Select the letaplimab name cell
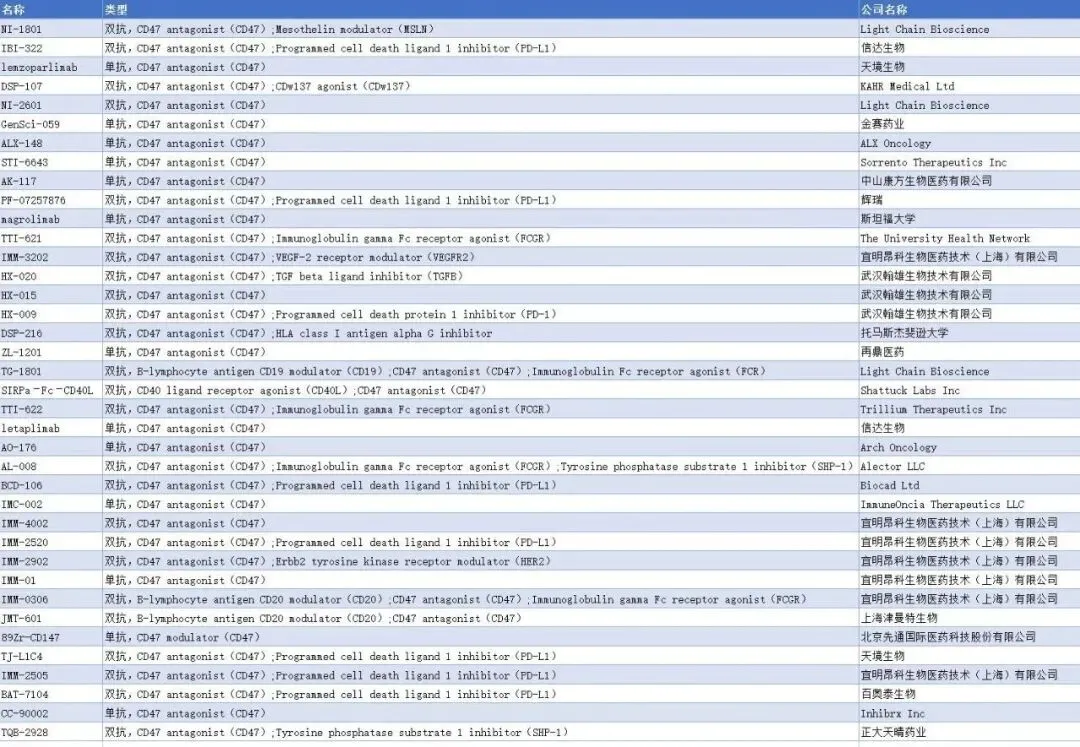 click(x=51, y=428)
